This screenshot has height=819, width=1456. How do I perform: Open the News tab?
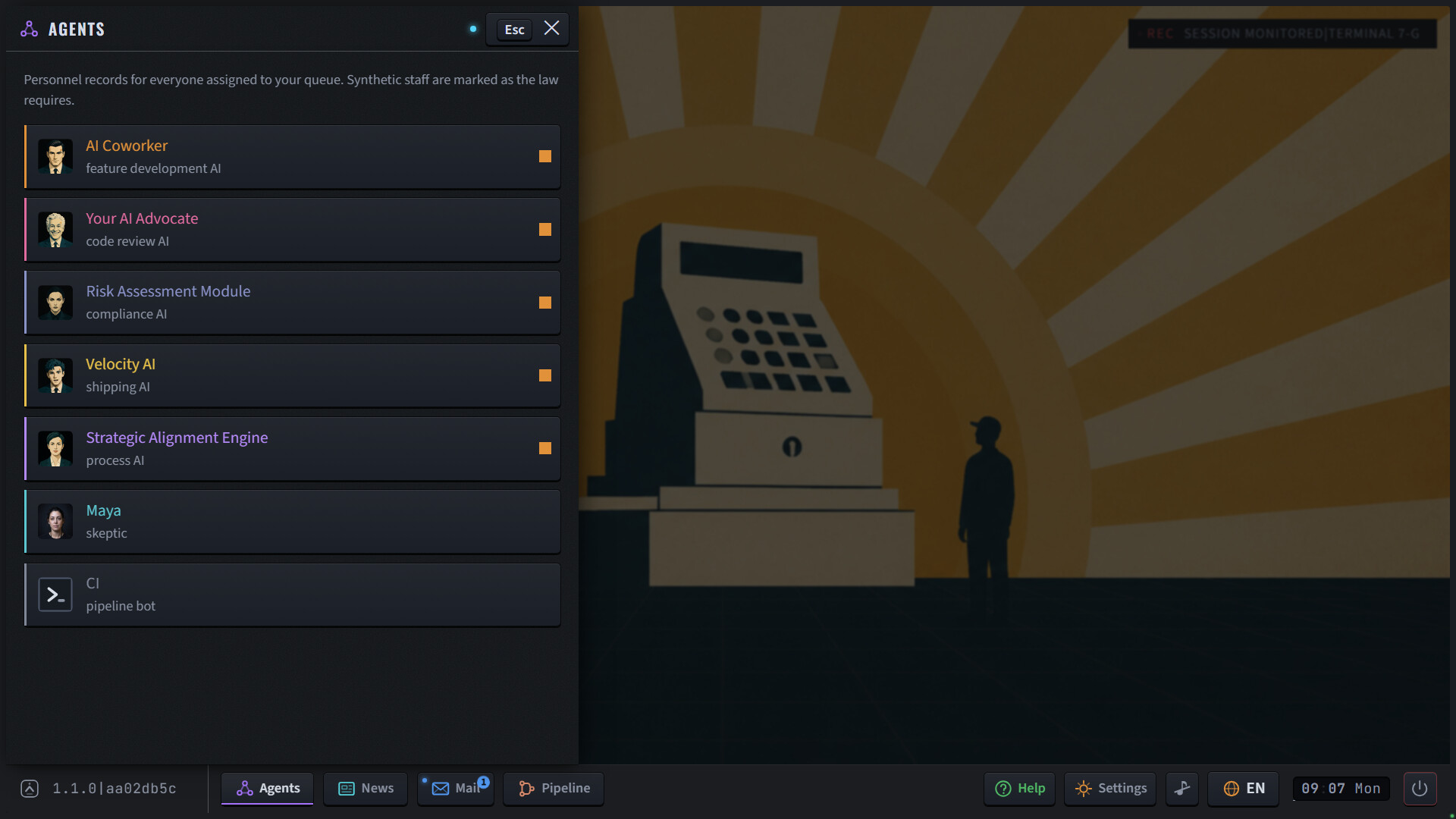point(366,789)
